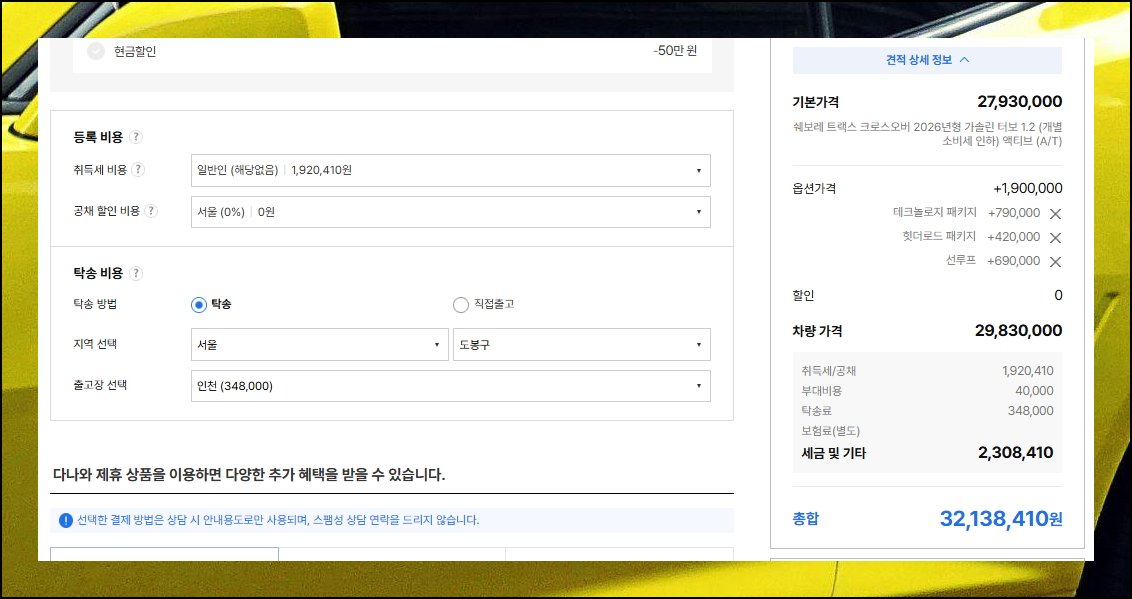Screen dimensions: 1132x599
Task: Click the 27,930,000 base price value
Action: coord(1019,102)
